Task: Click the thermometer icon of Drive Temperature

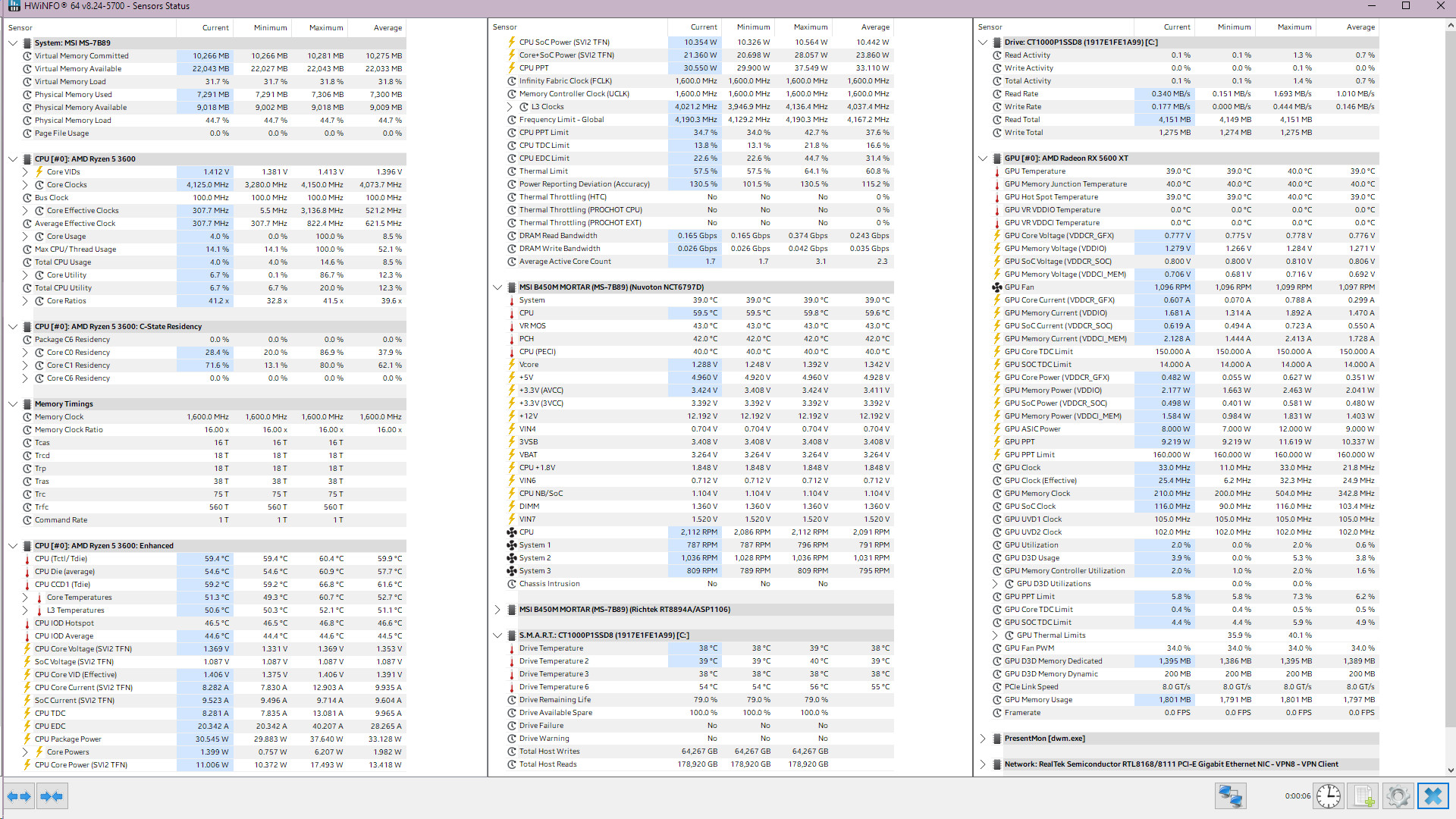Action: coord(512,648)
